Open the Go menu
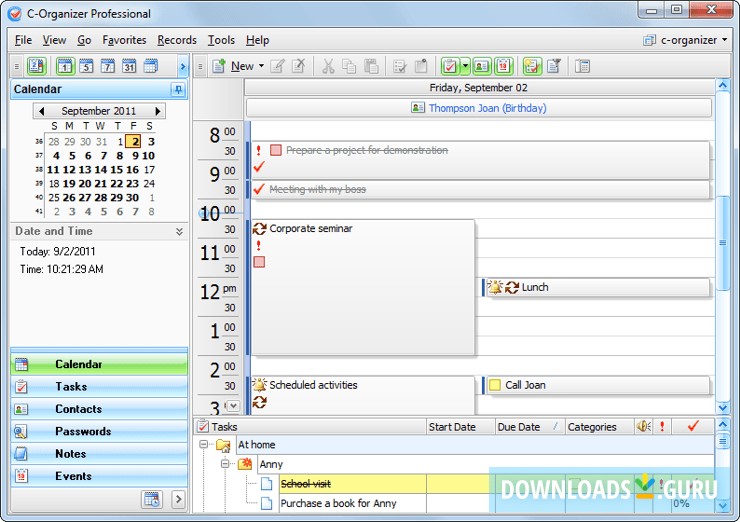The image size is (740, 522). tap(84, 40)
